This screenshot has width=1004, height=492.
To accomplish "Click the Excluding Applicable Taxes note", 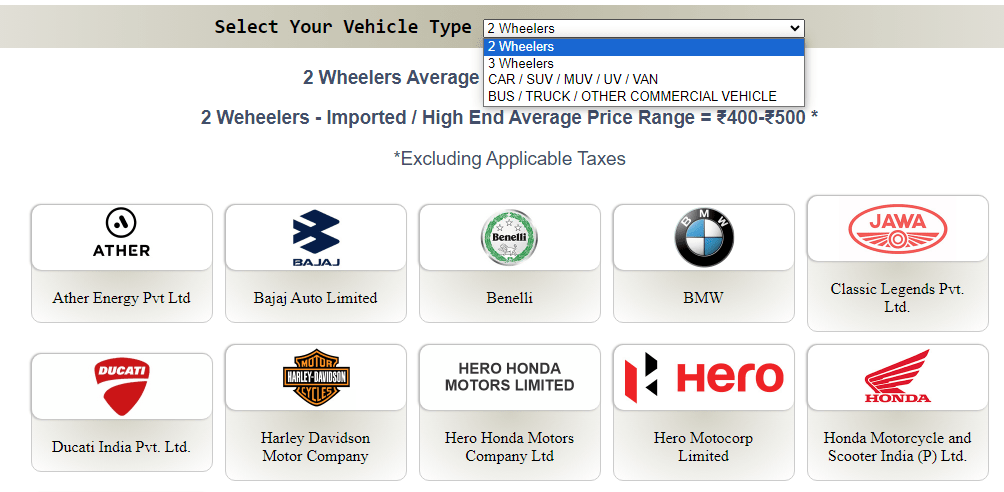I will click(x=510, y=158).
